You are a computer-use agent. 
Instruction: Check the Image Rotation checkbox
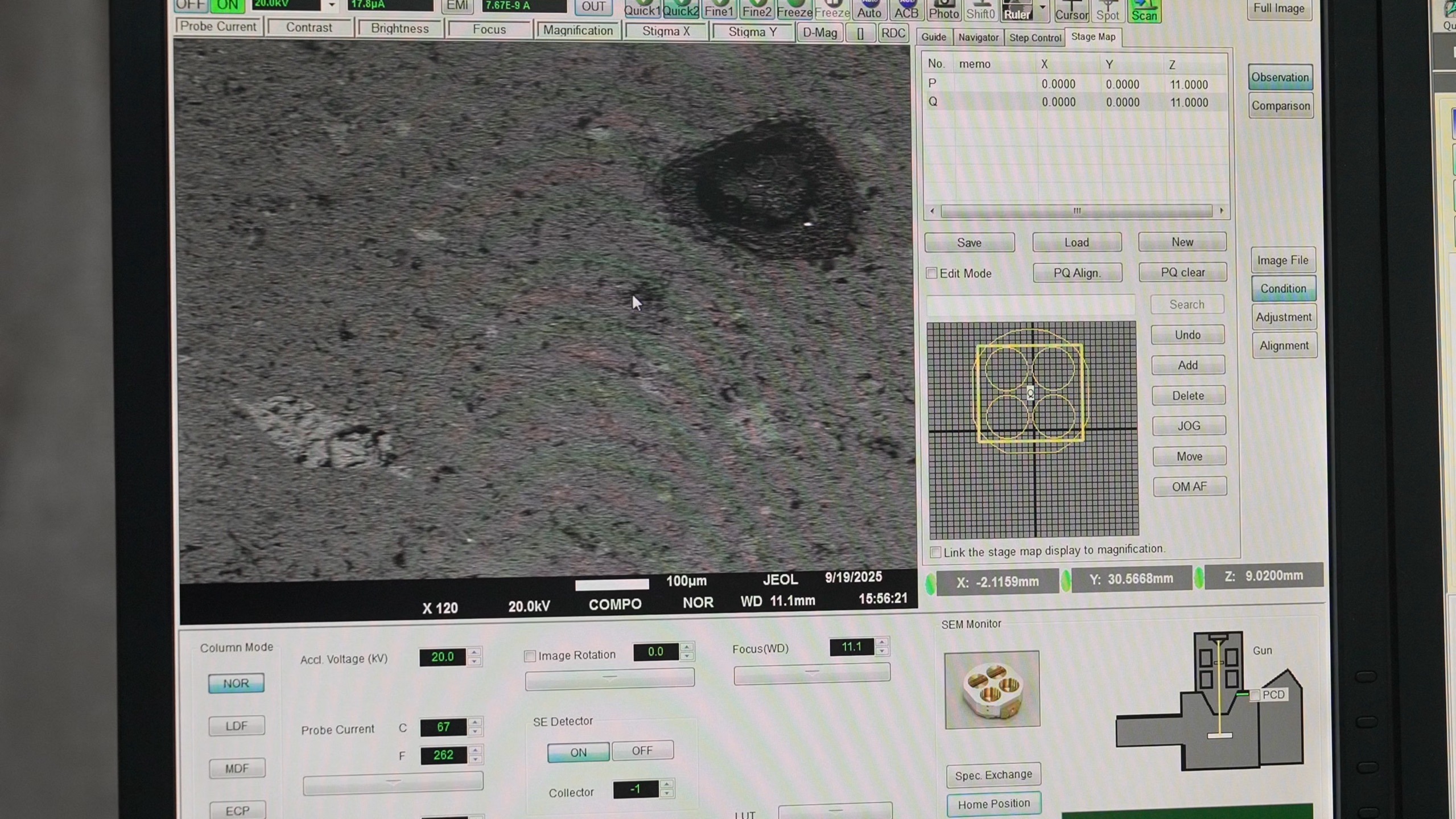(530, 656)
